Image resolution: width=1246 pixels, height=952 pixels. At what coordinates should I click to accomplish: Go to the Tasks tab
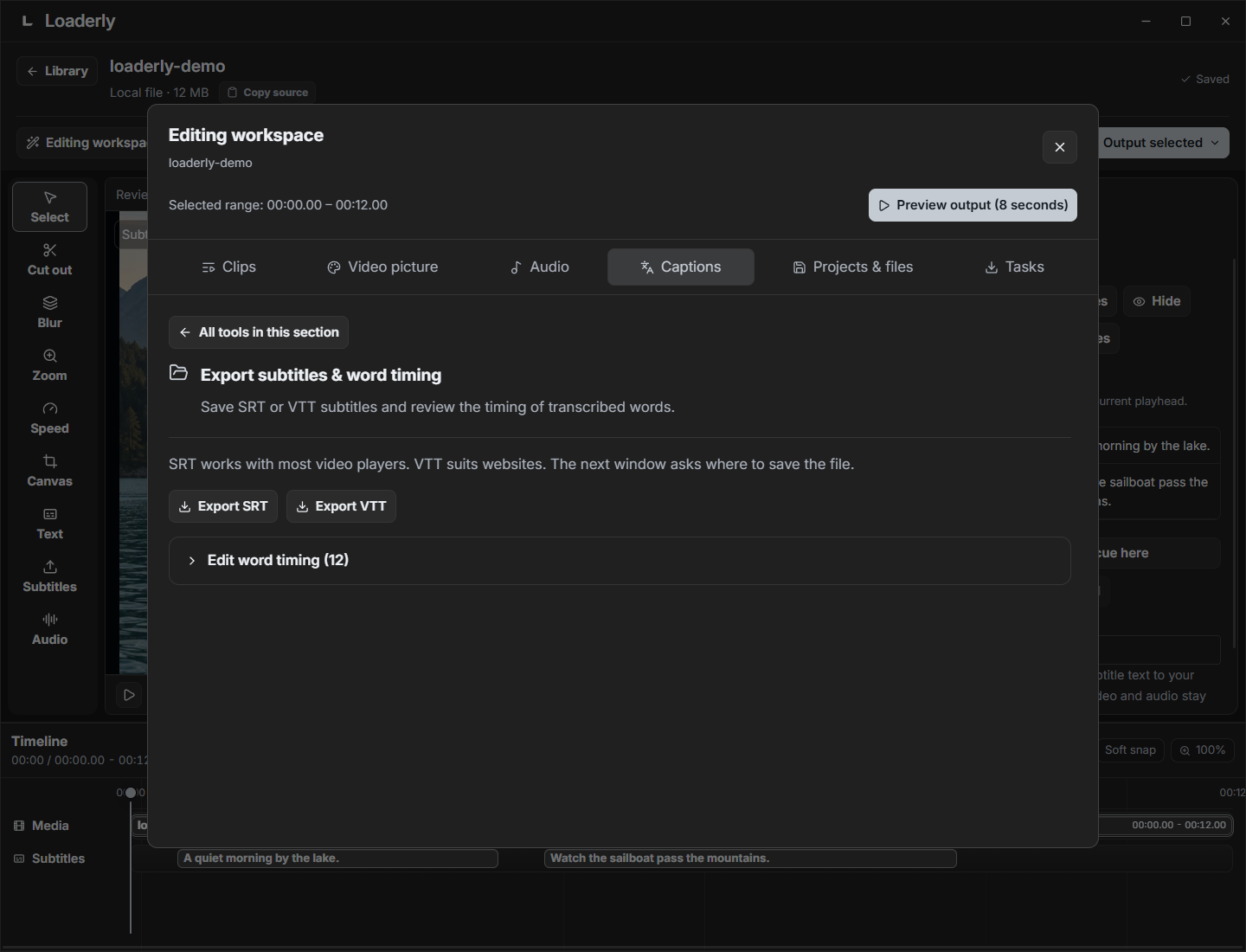click(1014, 267)
